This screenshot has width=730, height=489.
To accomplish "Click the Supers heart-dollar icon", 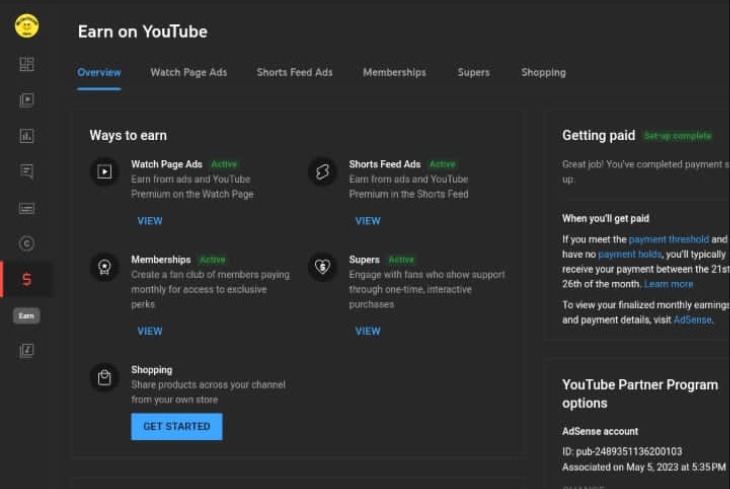I will (322, 267).
